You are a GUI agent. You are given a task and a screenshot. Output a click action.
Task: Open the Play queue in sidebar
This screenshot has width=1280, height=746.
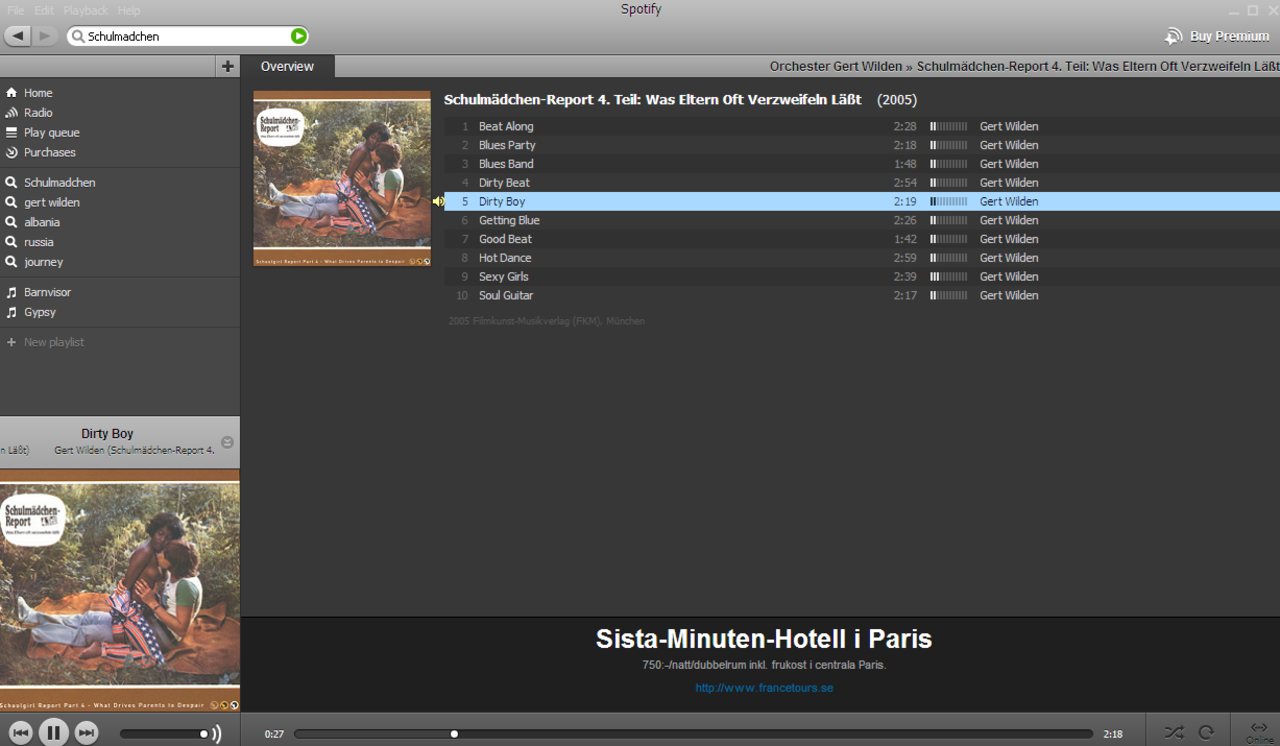[51, 133]
